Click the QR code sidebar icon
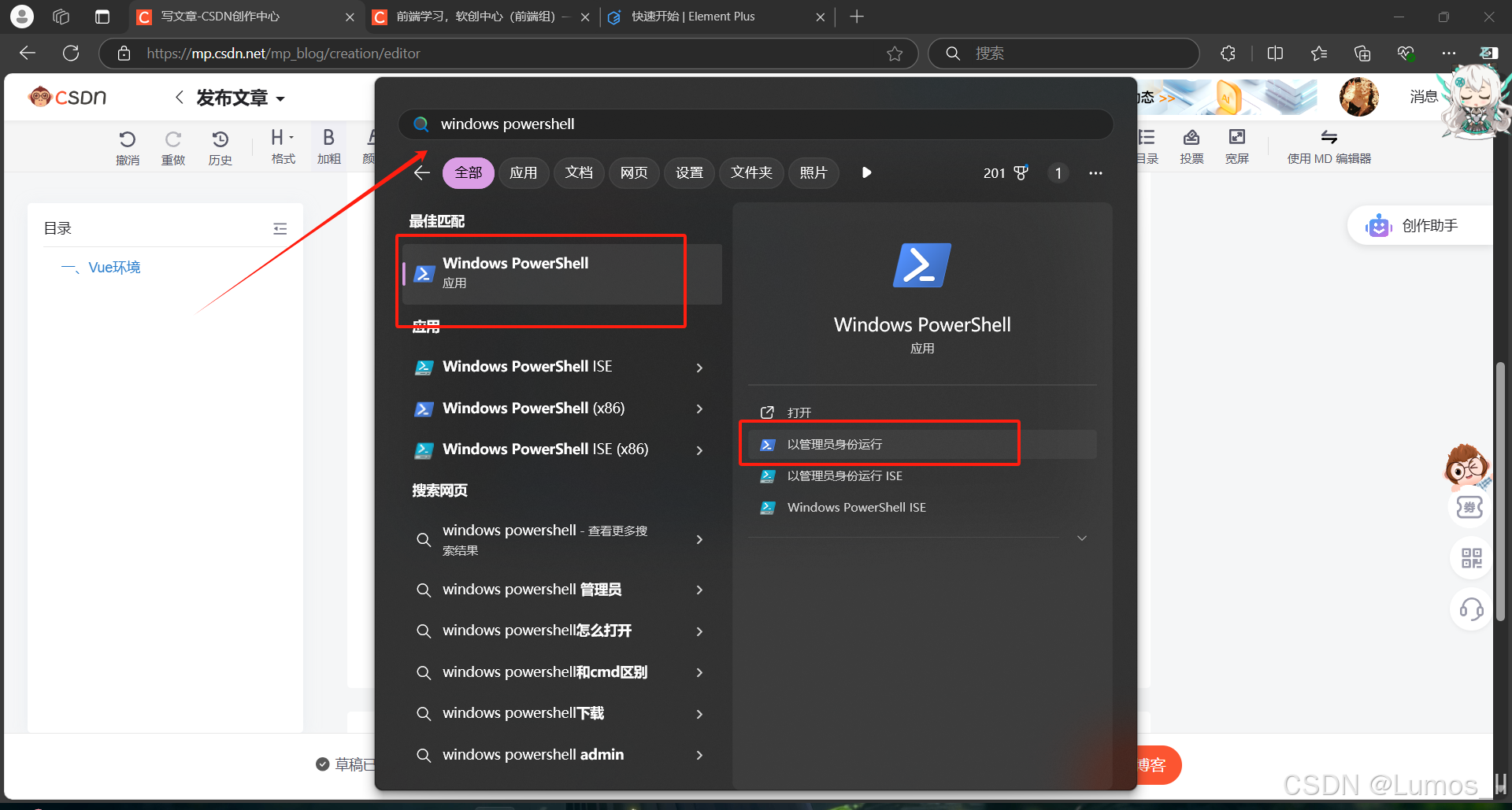Image resolution: width=1512 pixels, height=810 pixels. 1471,558
